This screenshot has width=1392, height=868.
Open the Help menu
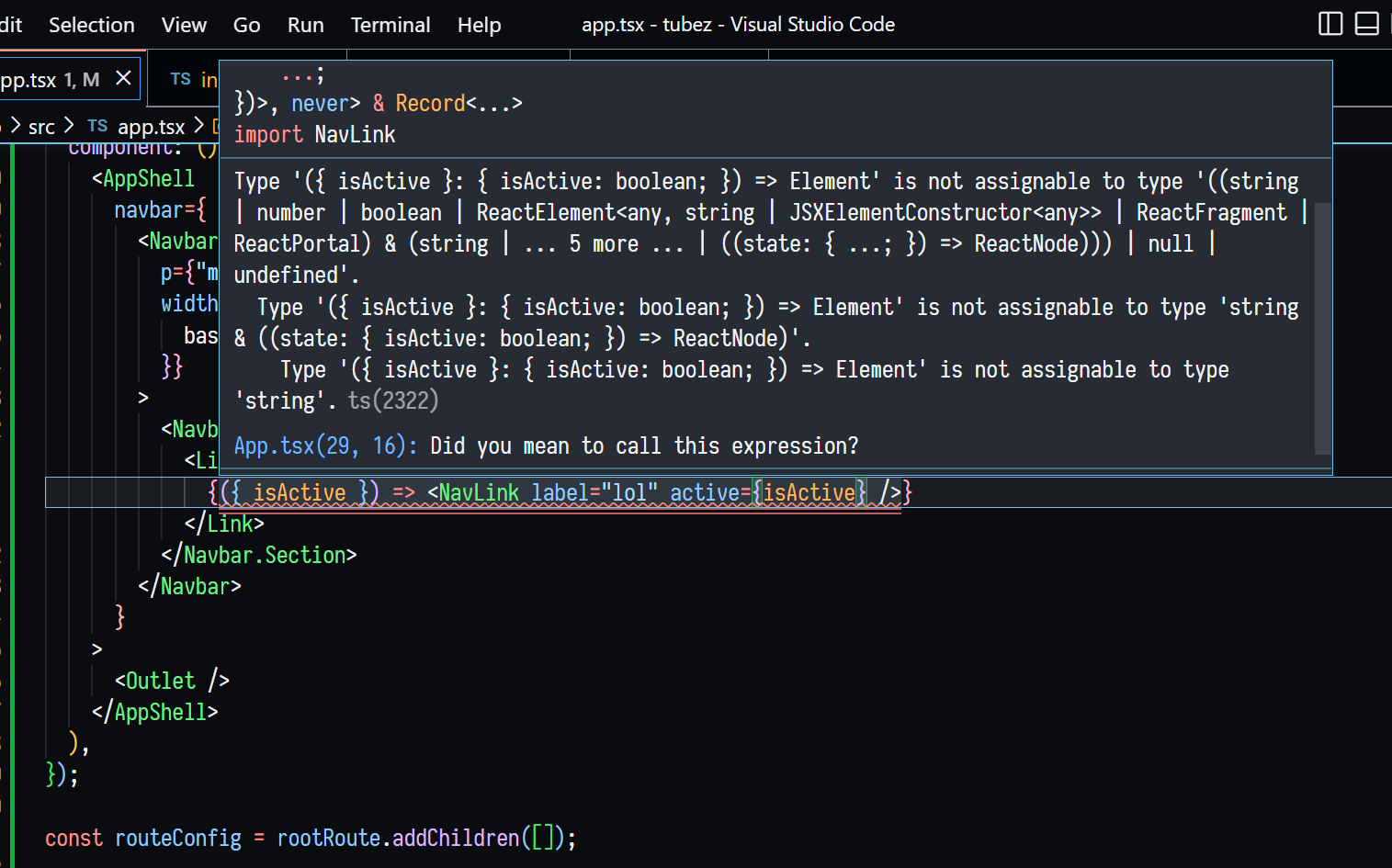tap(479, 25)
